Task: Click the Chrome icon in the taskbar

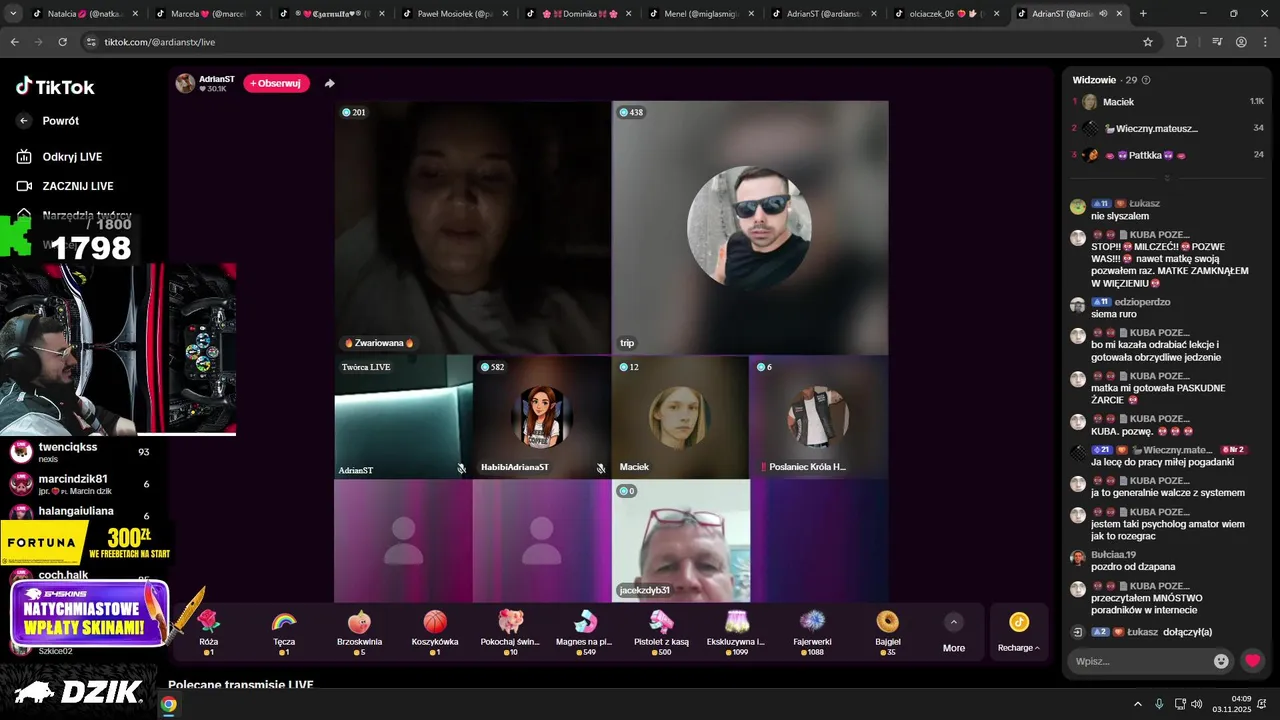Action: pyautogui.click(x=169, y=704)
